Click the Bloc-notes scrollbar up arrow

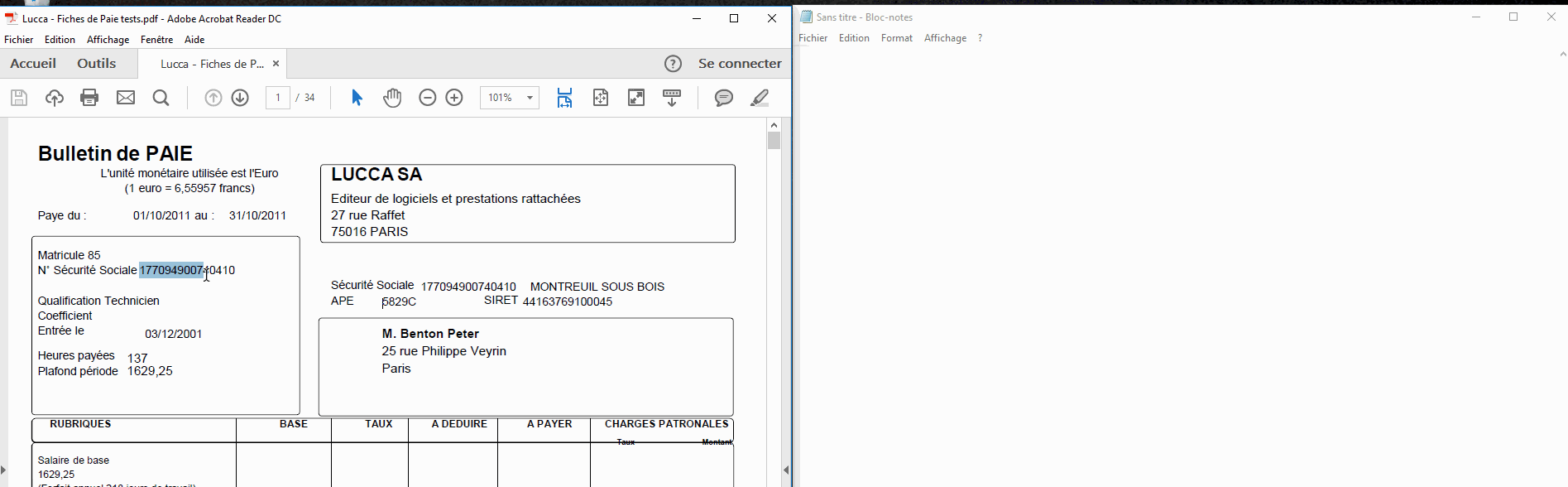1562,55
